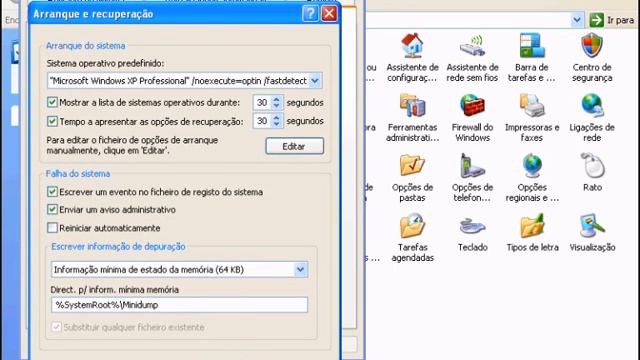This screenshot has height=360, width=640.
Task: Open Assistente de configuração icon
Action: [412, 45]
